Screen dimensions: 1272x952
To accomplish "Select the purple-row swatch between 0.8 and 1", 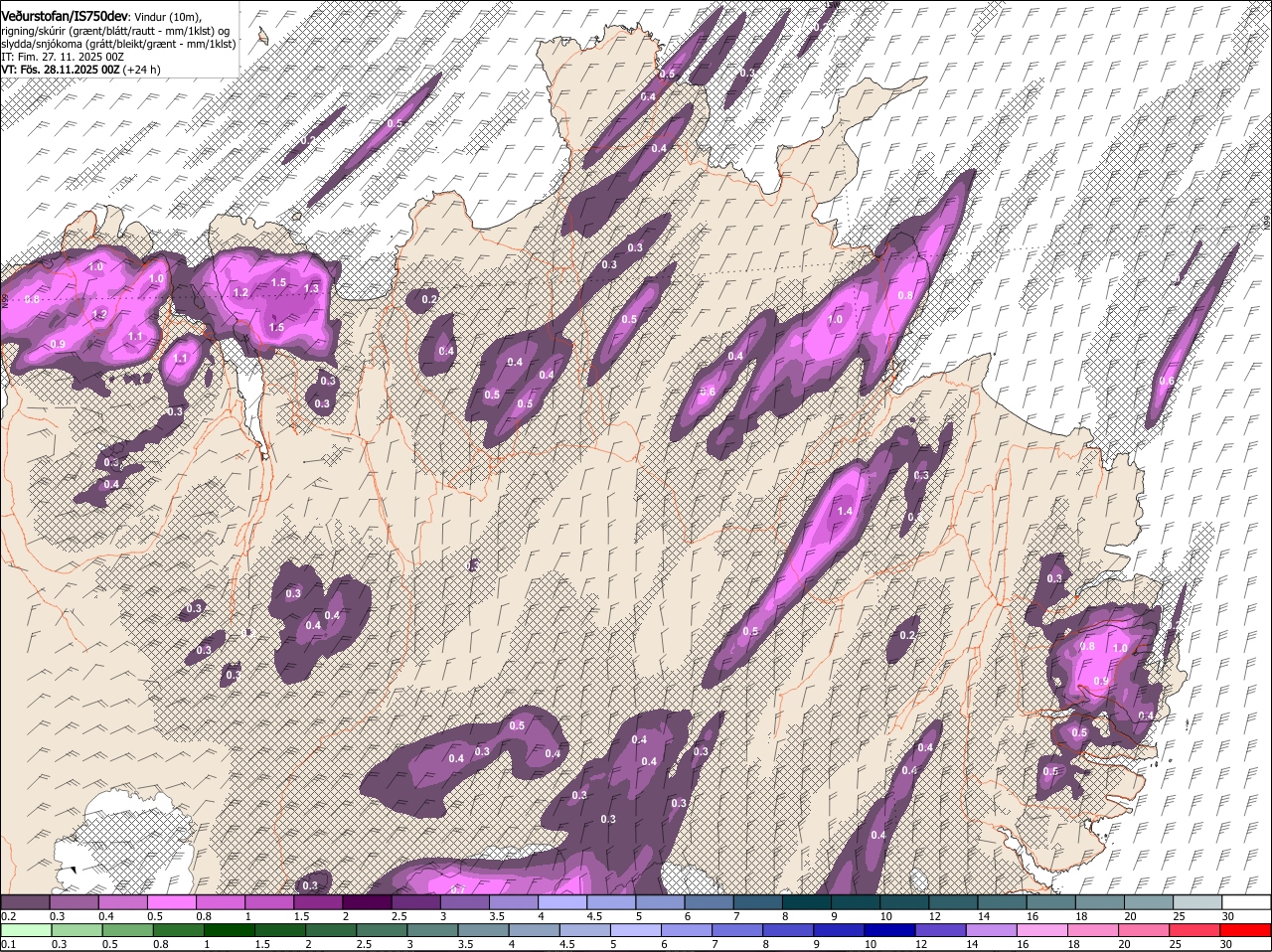I will click(220, 902).
